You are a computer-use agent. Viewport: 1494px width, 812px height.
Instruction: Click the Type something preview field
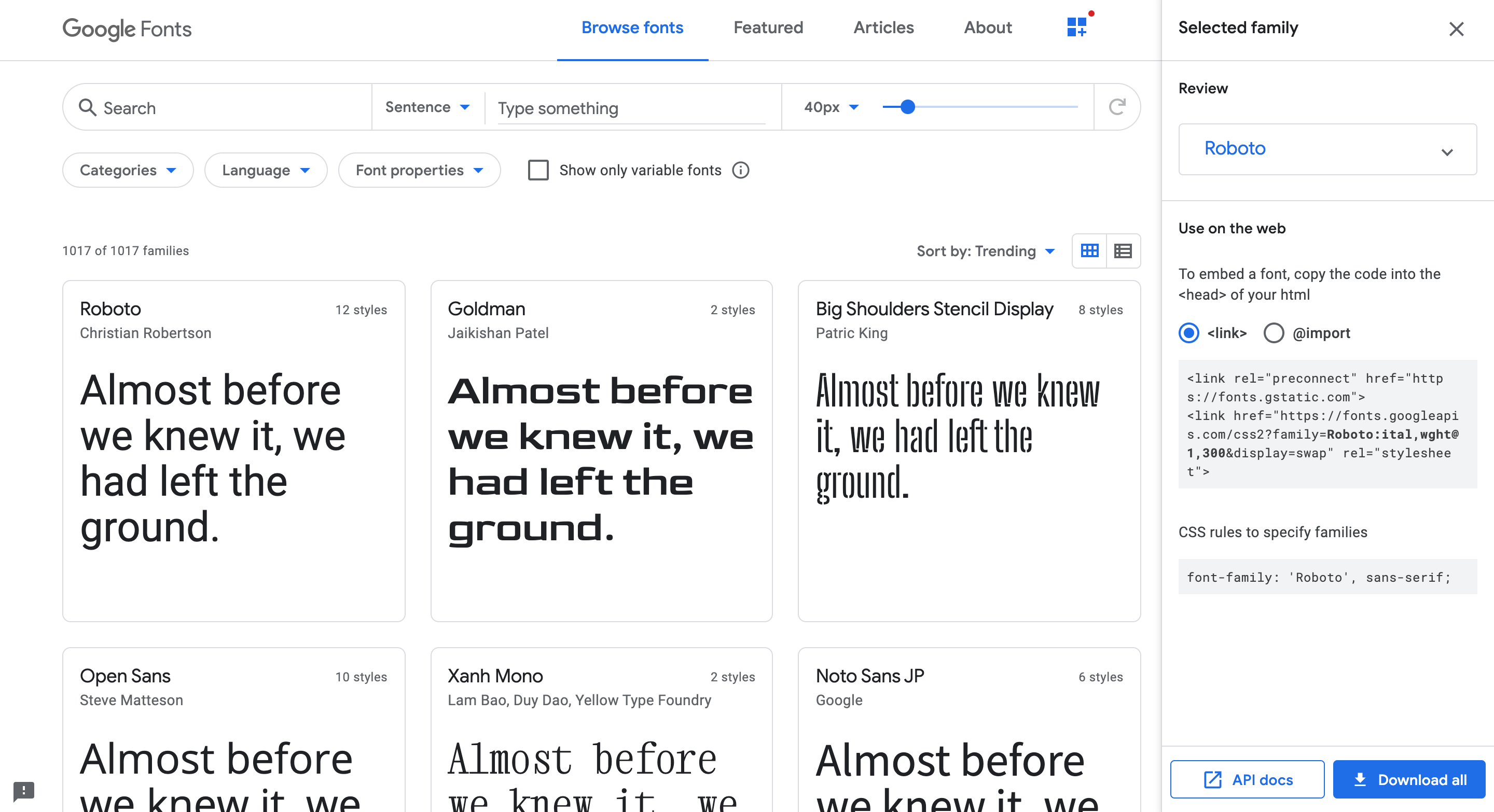coord(632,108)
